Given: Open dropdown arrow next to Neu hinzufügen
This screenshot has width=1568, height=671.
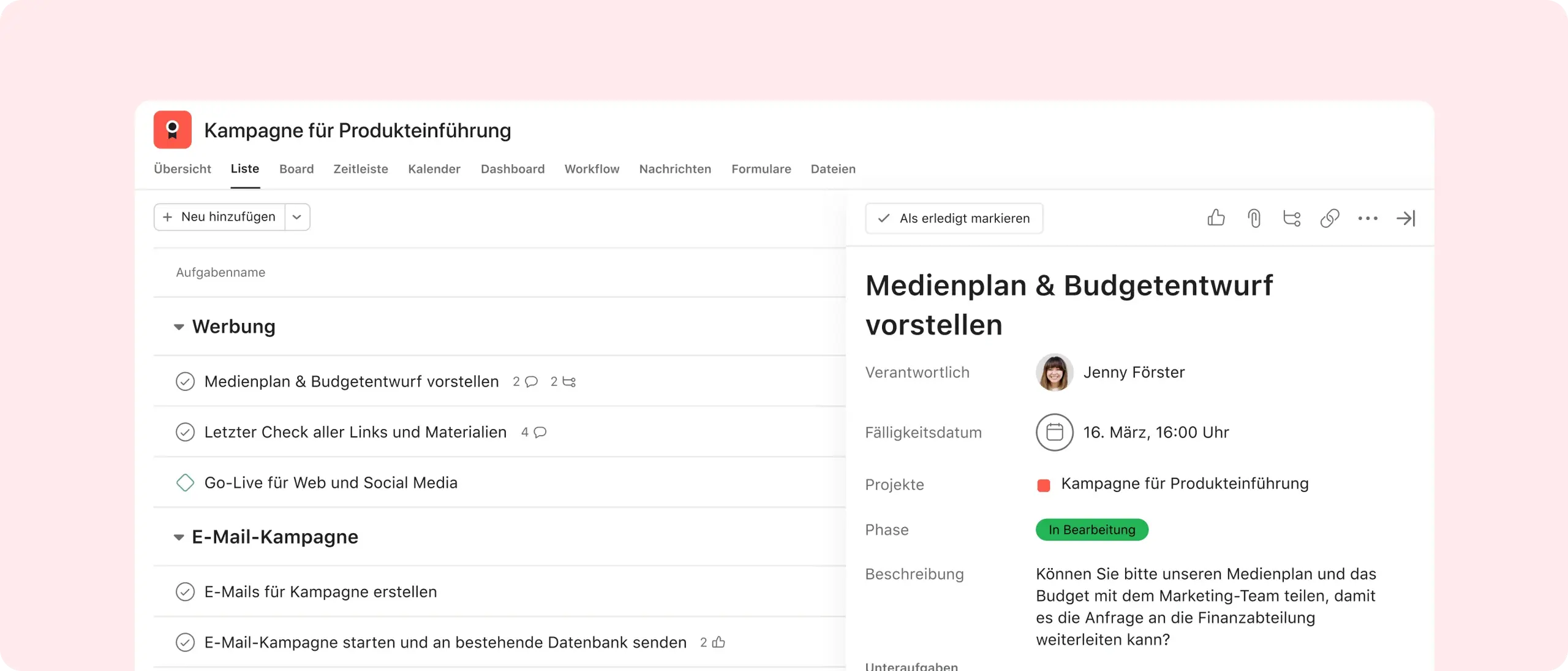Looking at the screenshot, I should pyautogui.click(x=297, y=217).
